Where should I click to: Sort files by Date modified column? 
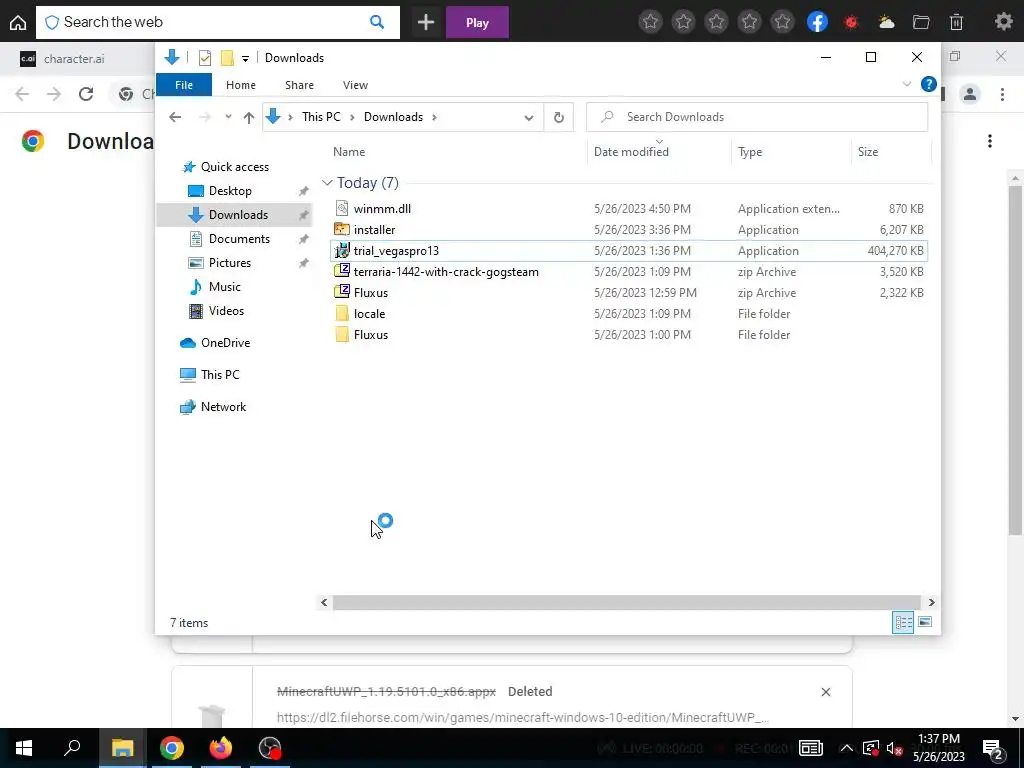(x=631, y=152)
